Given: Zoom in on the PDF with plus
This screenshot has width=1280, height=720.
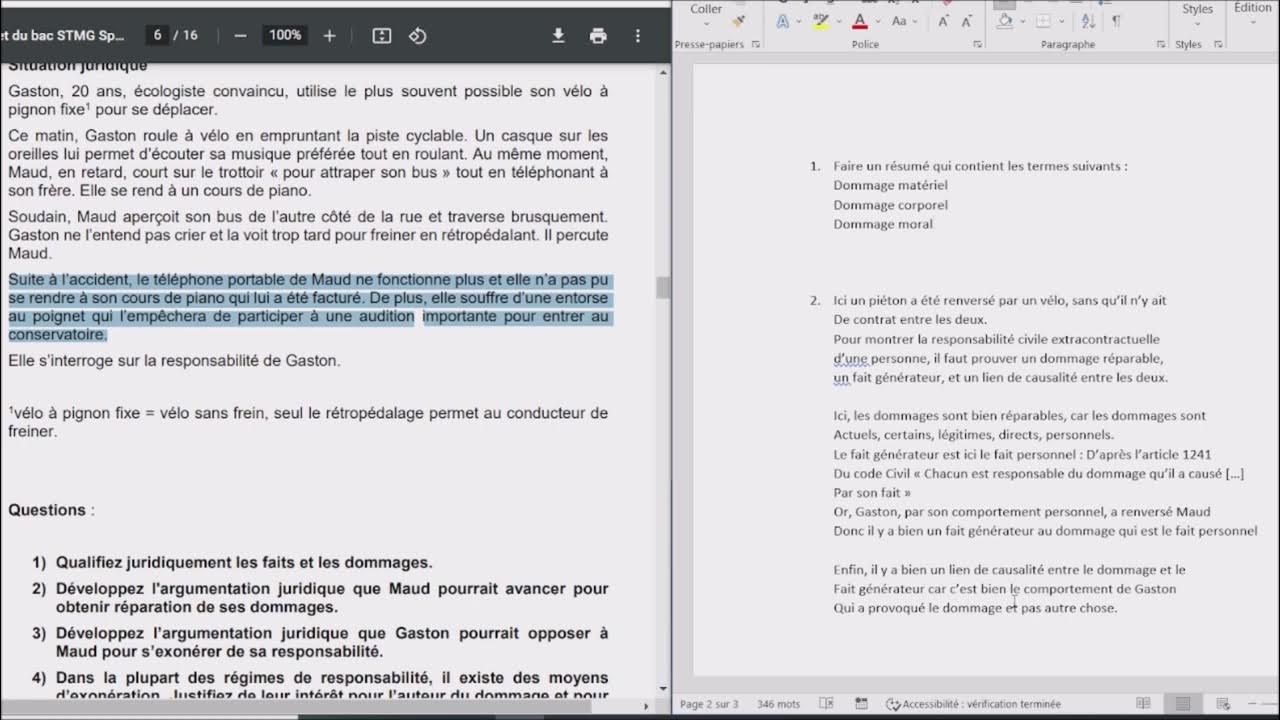Looking at the screenshot, I should [x=329, y=35].
